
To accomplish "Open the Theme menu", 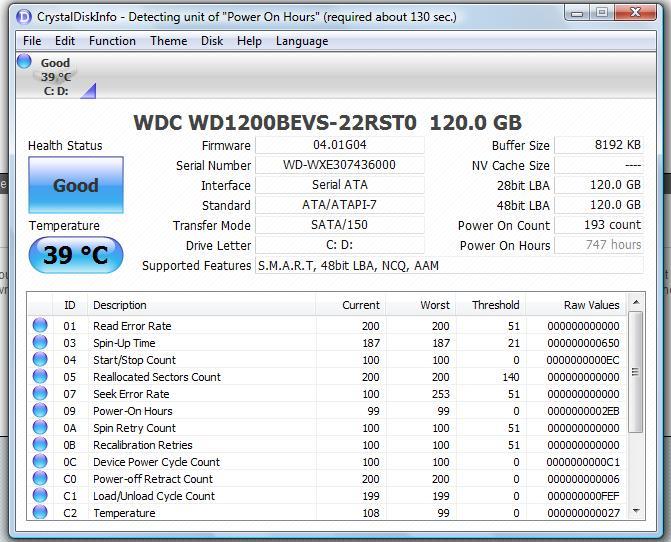I will (169, 41).
